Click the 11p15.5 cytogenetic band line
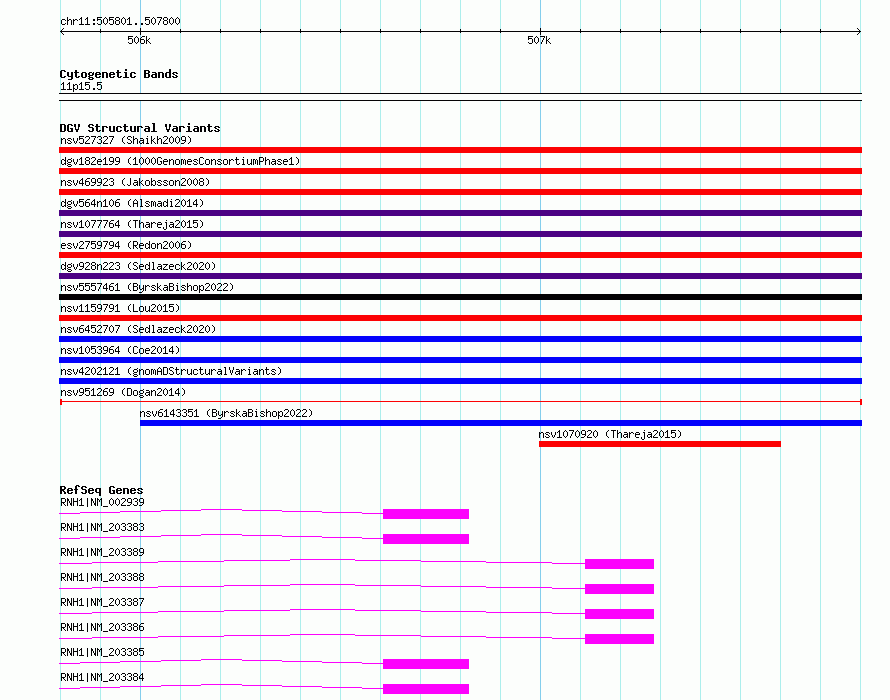The image size is (890, 700). (460, 97)
